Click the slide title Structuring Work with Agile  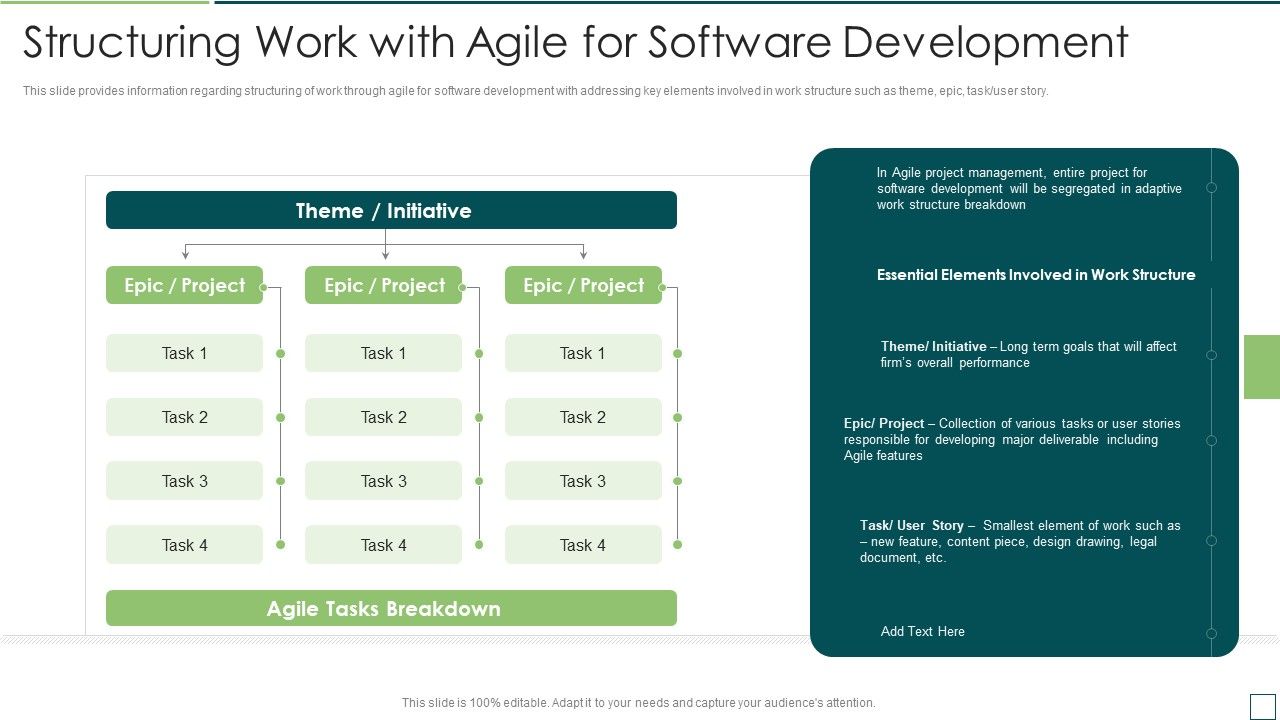tap(575, 43)
